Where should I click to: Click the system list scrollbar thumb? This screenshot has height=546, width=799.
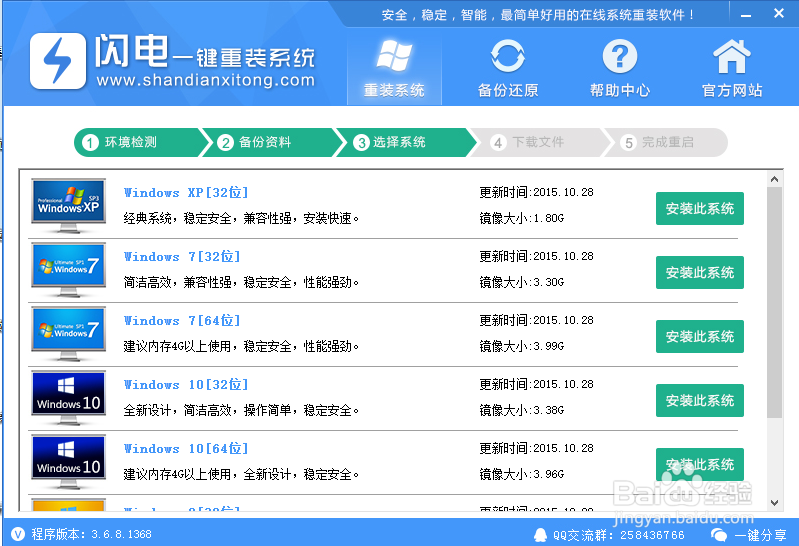[x=775, y=302]
